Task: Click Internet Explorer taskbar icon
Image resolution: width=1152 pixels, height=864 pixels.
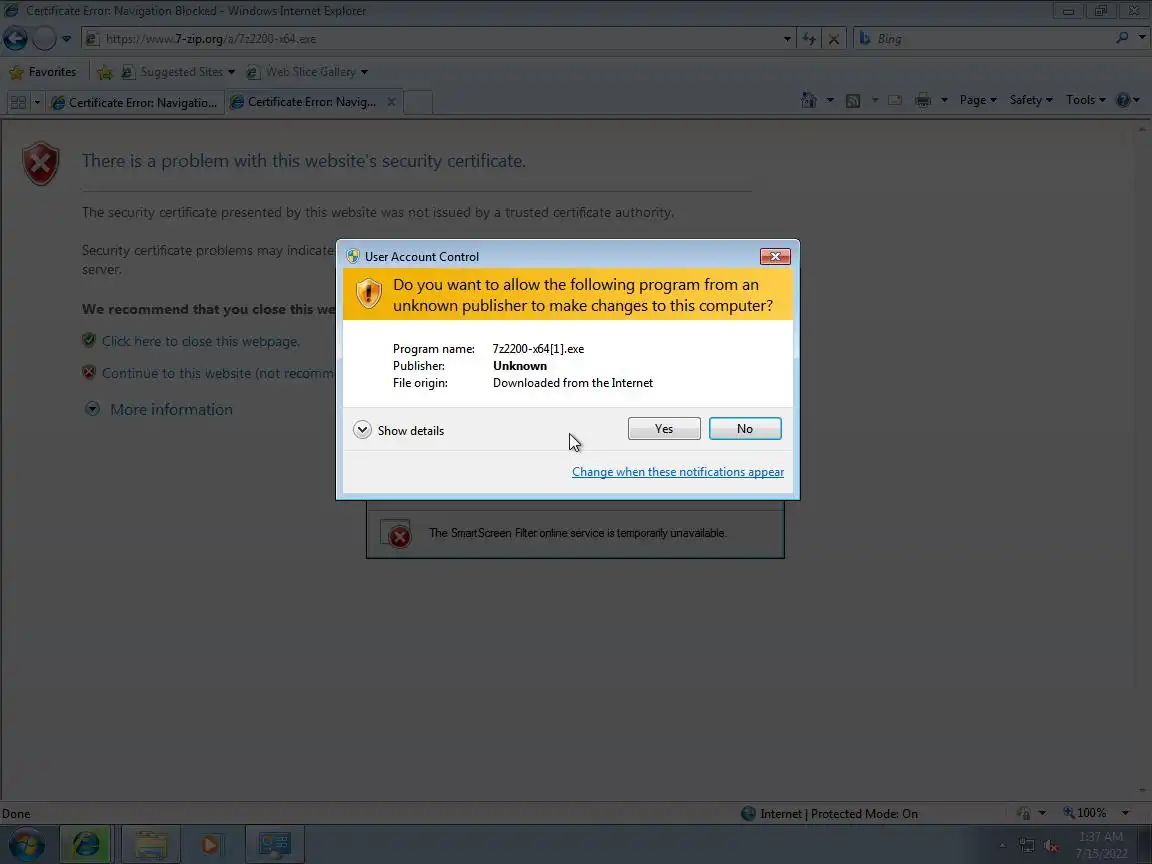Action: 85,844
